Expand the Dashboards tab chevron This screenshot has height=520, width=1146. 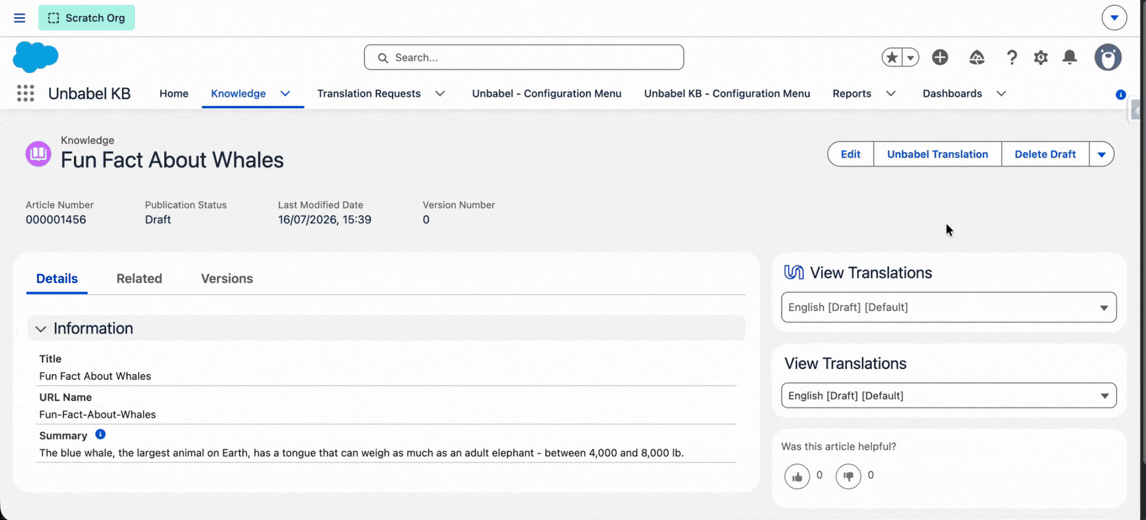click(1001, 94)
